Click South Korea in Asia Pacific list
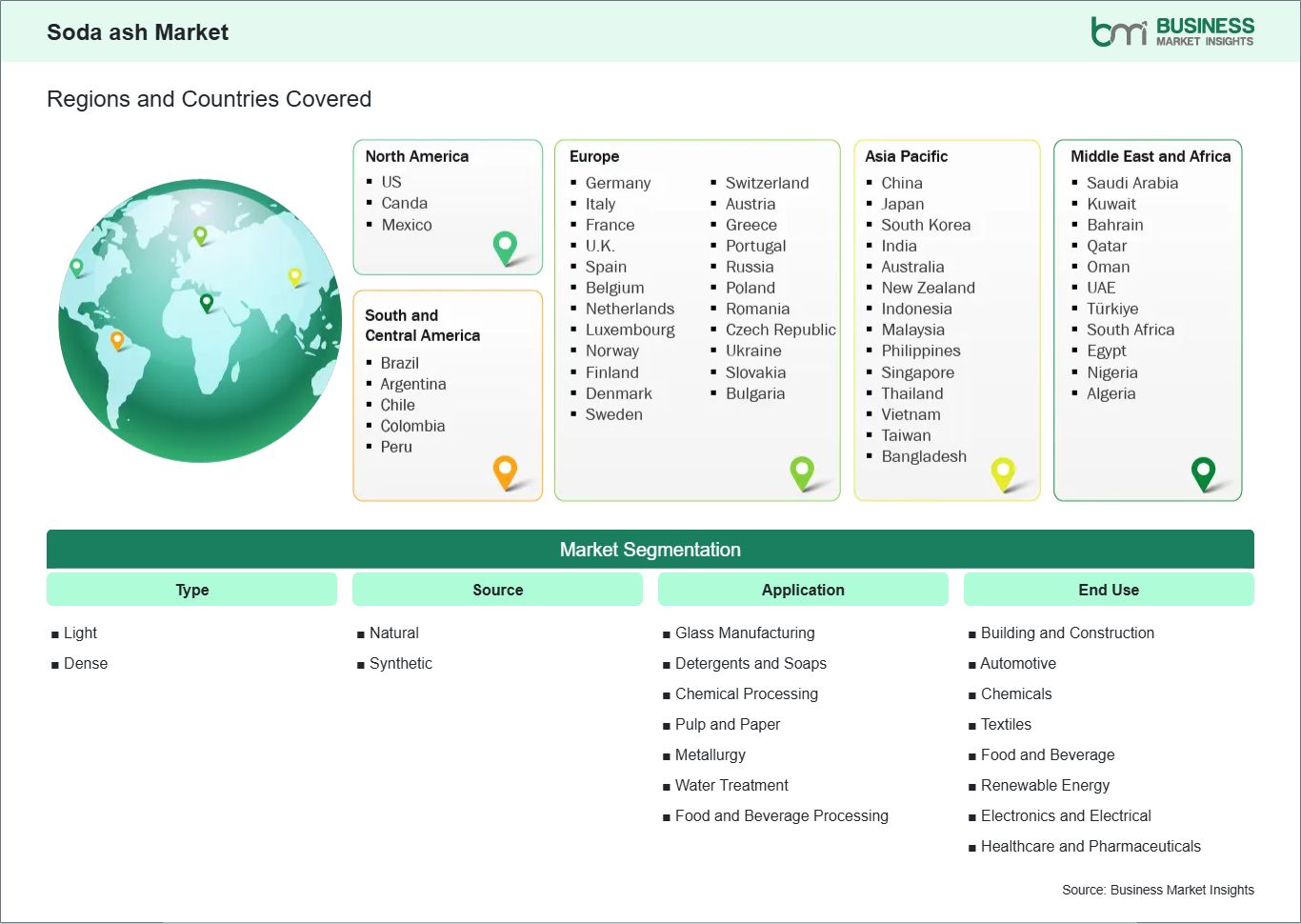 [926, 225]
